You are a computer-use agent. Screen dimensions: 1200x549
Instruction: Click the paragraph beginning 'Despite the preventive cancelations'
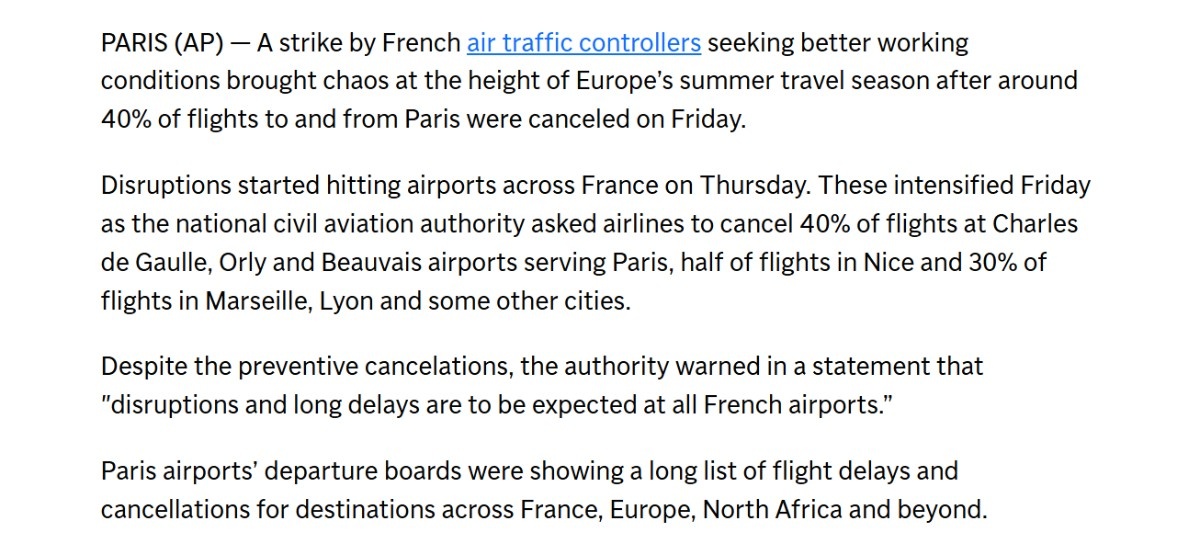click(542, 386)
